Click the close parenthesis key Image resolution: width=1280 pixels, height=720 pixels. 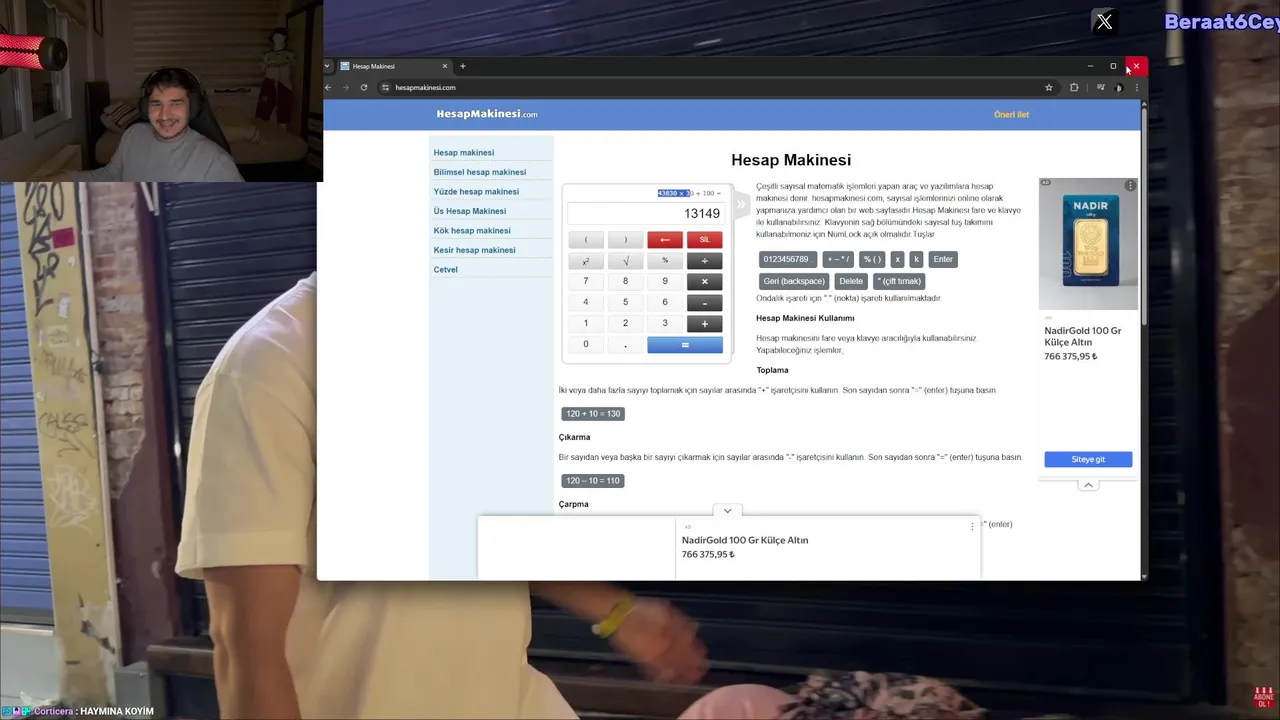tap(625, 240)
